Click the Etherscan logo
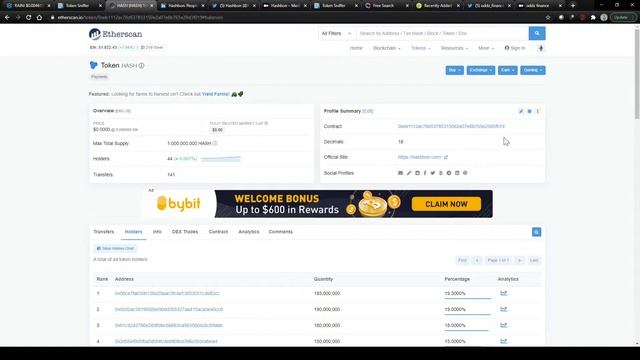The width and height of the screenshot is (640, 360). pos(116,34)
